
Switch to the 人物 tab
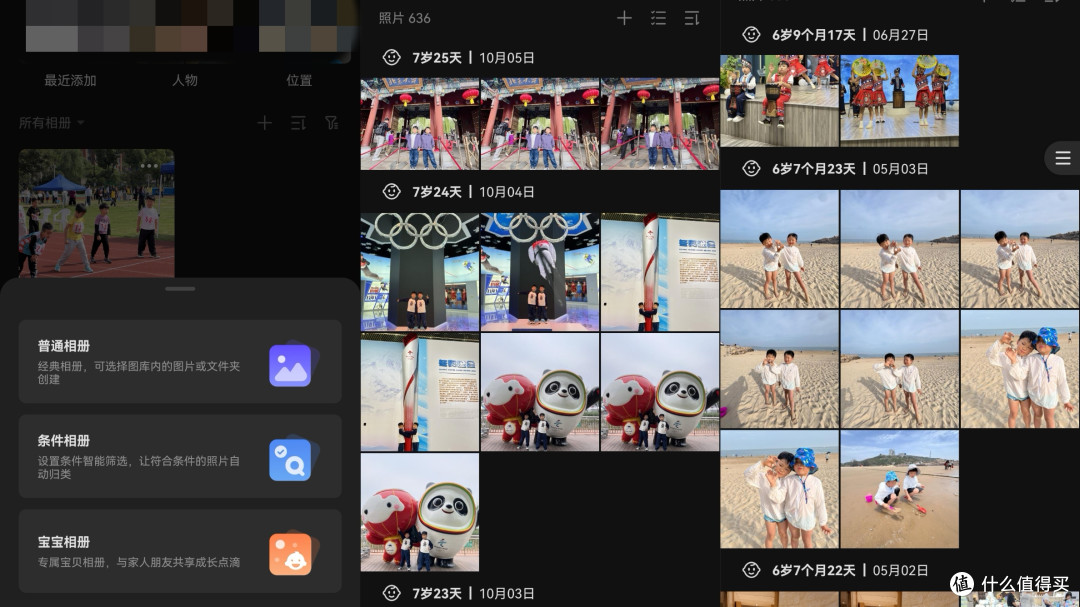point(185,81)
